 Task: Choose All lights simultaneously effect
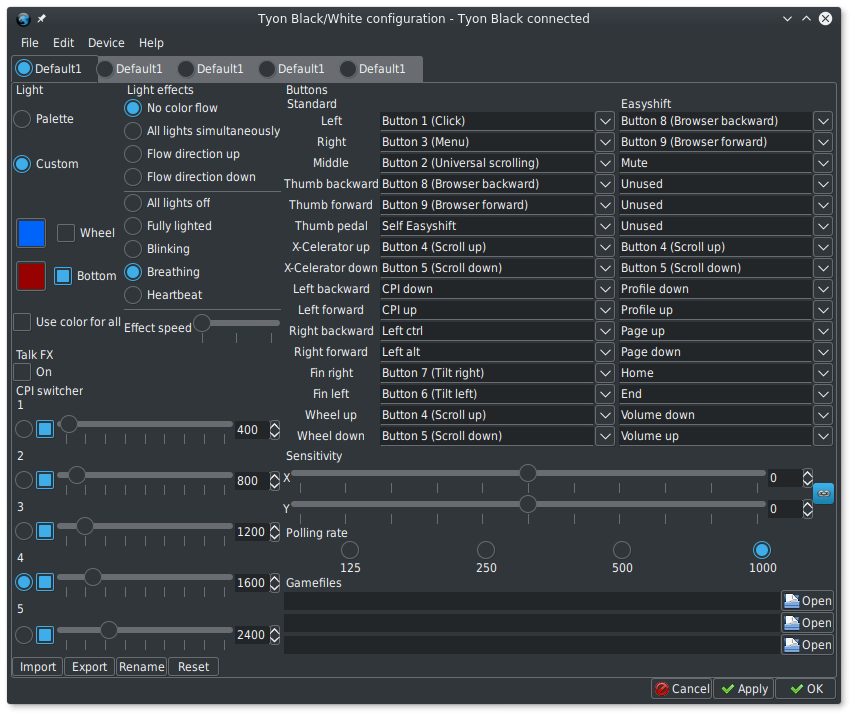pyautogui.click(x=203, y=131)
